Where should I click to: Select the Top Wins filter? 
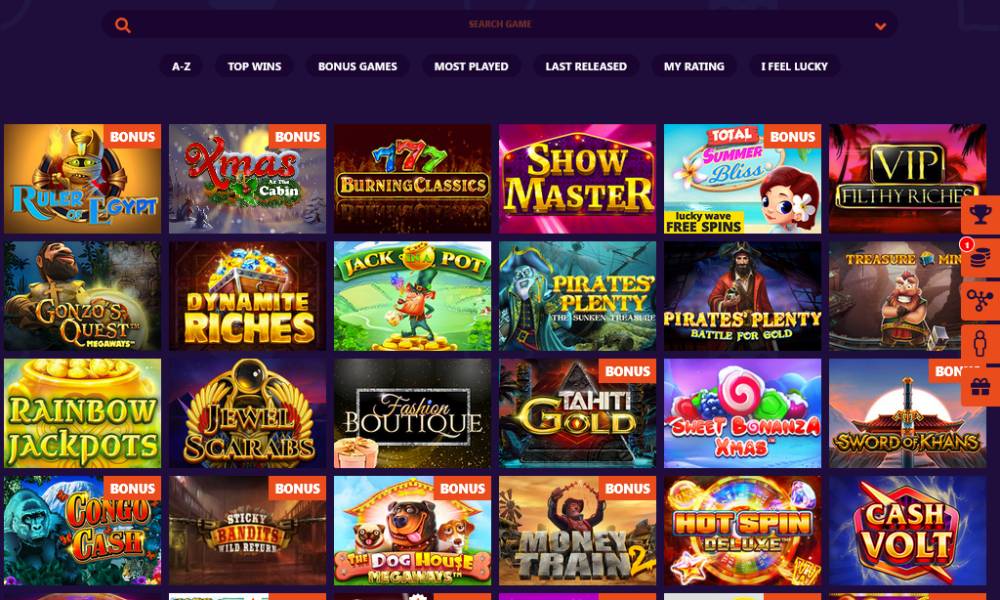click(254, 66)
